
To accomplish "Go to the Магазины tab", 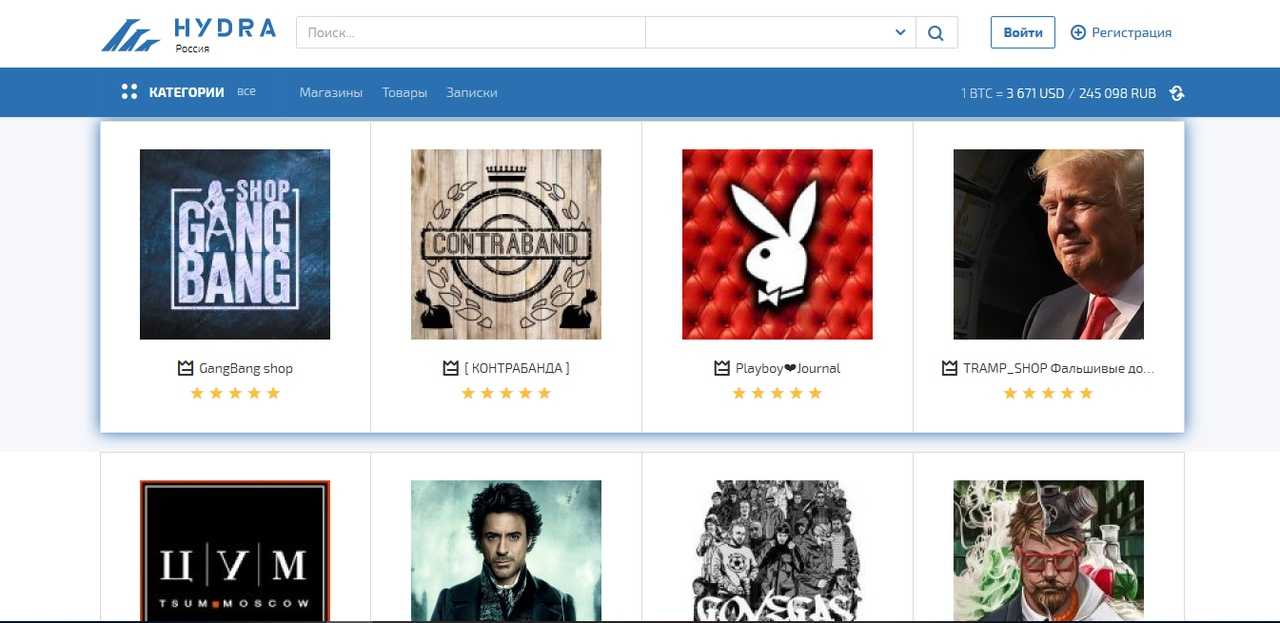I will [331, 92].
